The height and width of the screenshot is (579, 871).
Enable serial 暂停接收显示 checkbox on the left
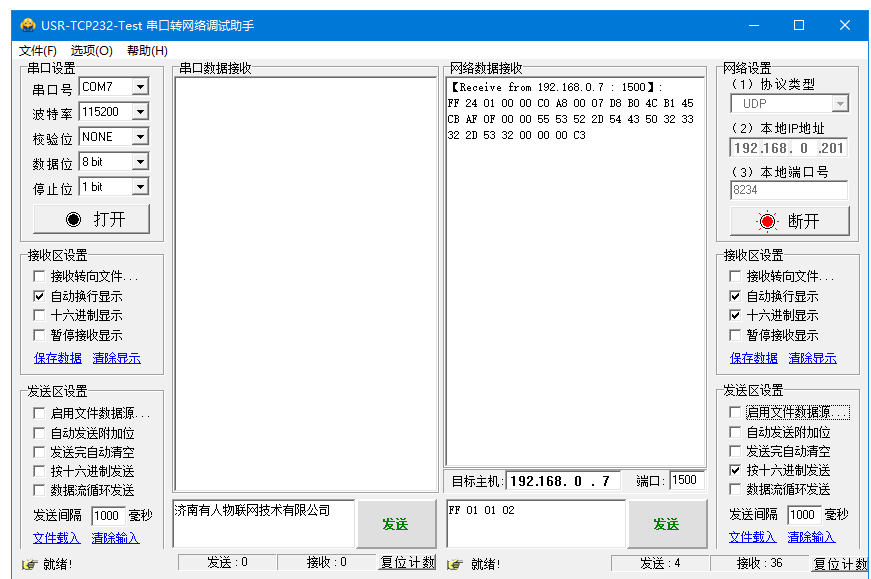pyautogui.click(x=39, y=335)
